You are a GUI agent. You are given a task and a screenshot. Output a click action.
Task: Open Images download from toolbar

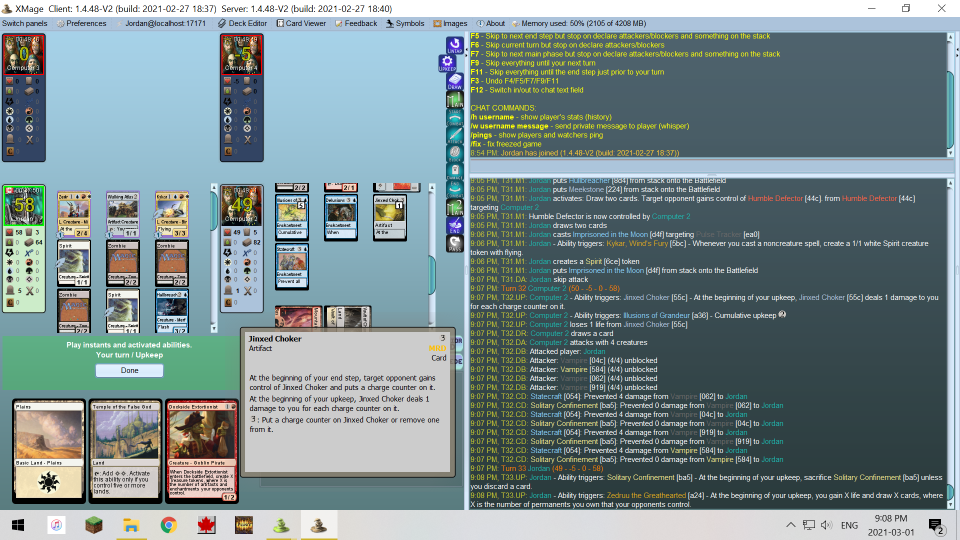tap(450, 23)
